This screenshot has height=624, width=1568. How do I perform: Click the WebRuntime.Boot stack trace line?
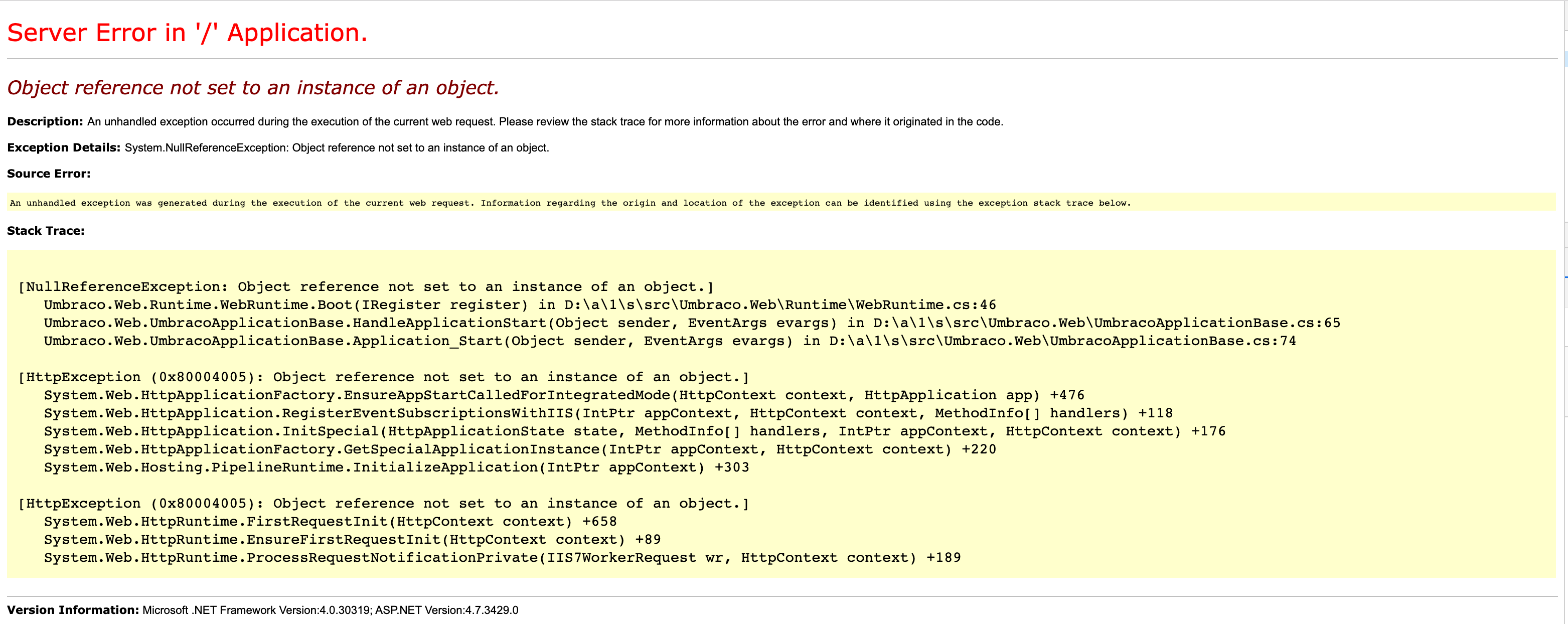pyautogui.click(x=519, y=305)
